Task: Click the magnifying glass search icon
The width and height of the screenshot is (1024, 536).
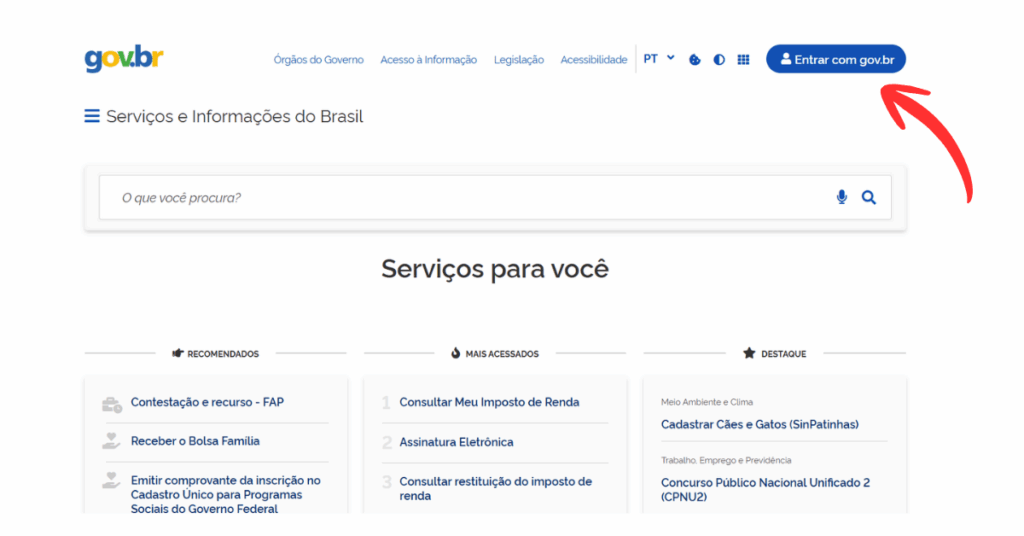Action: pos(868,198)
